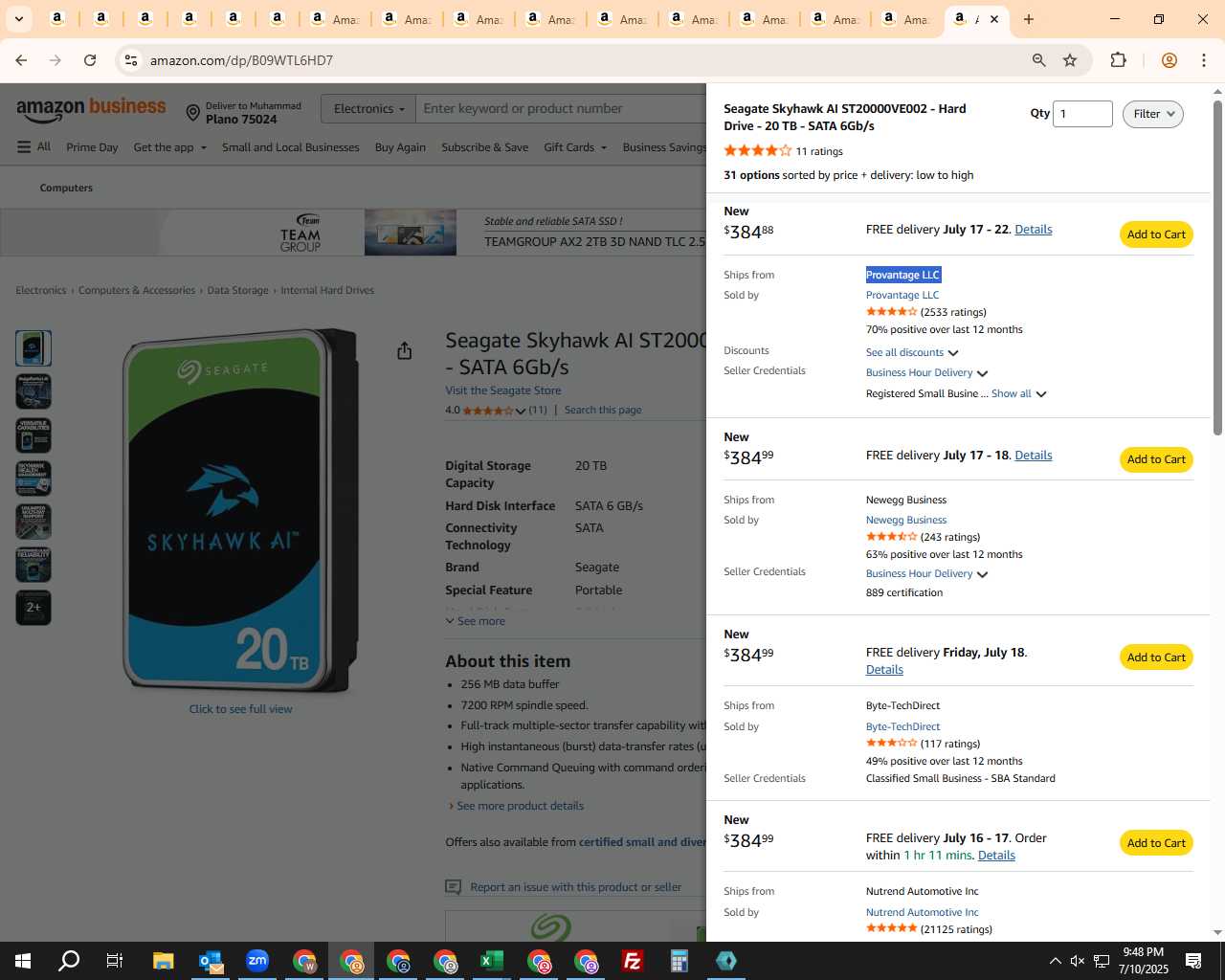Close the active browser tab
This screenshot has height=980, width=1225.
pyautogui.click(x=994, y=19)
